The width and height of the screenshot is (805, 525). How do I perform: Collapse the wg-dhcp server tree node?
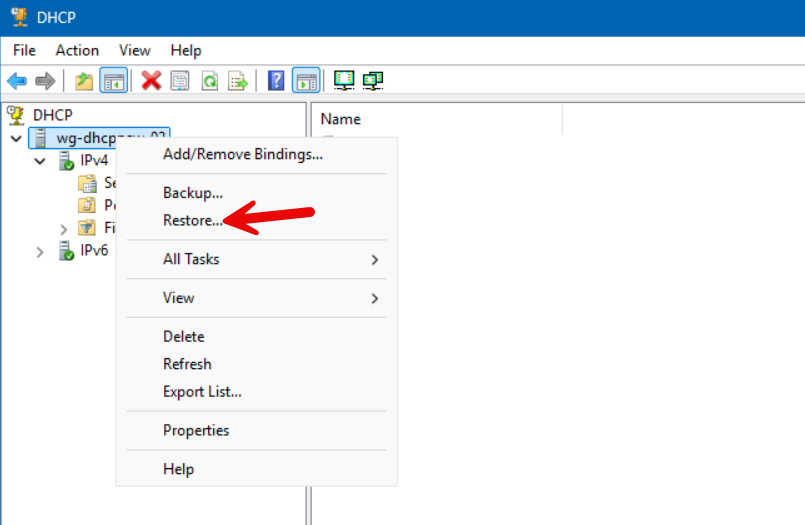pos(16,138)
